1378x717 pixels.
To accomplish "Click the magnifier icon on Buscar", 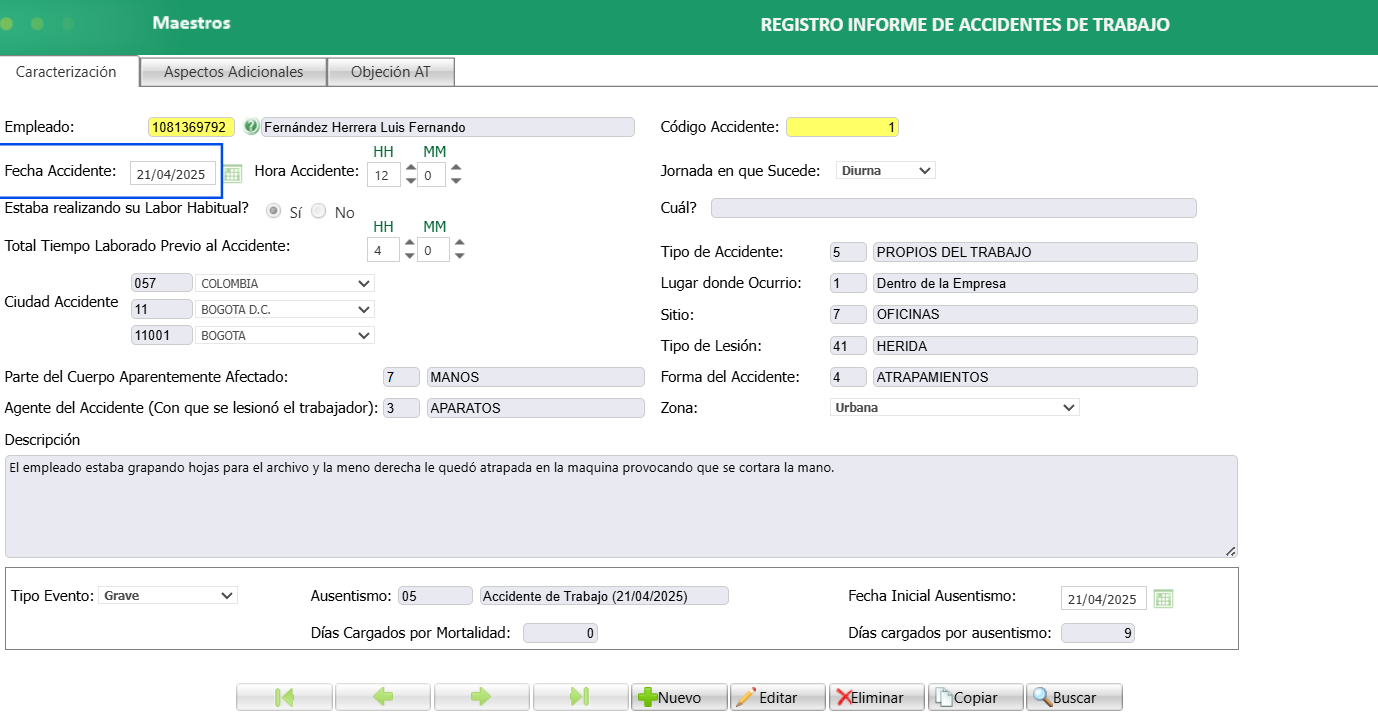I will coord(1043,696).
